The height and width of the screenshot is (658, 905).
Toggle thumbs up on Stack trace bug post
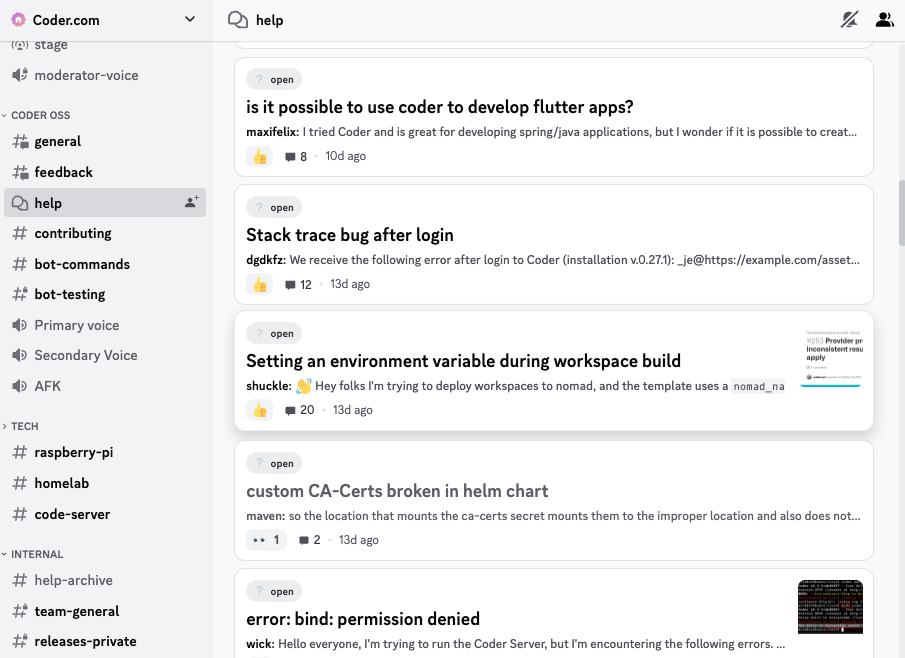coord(260,285)
